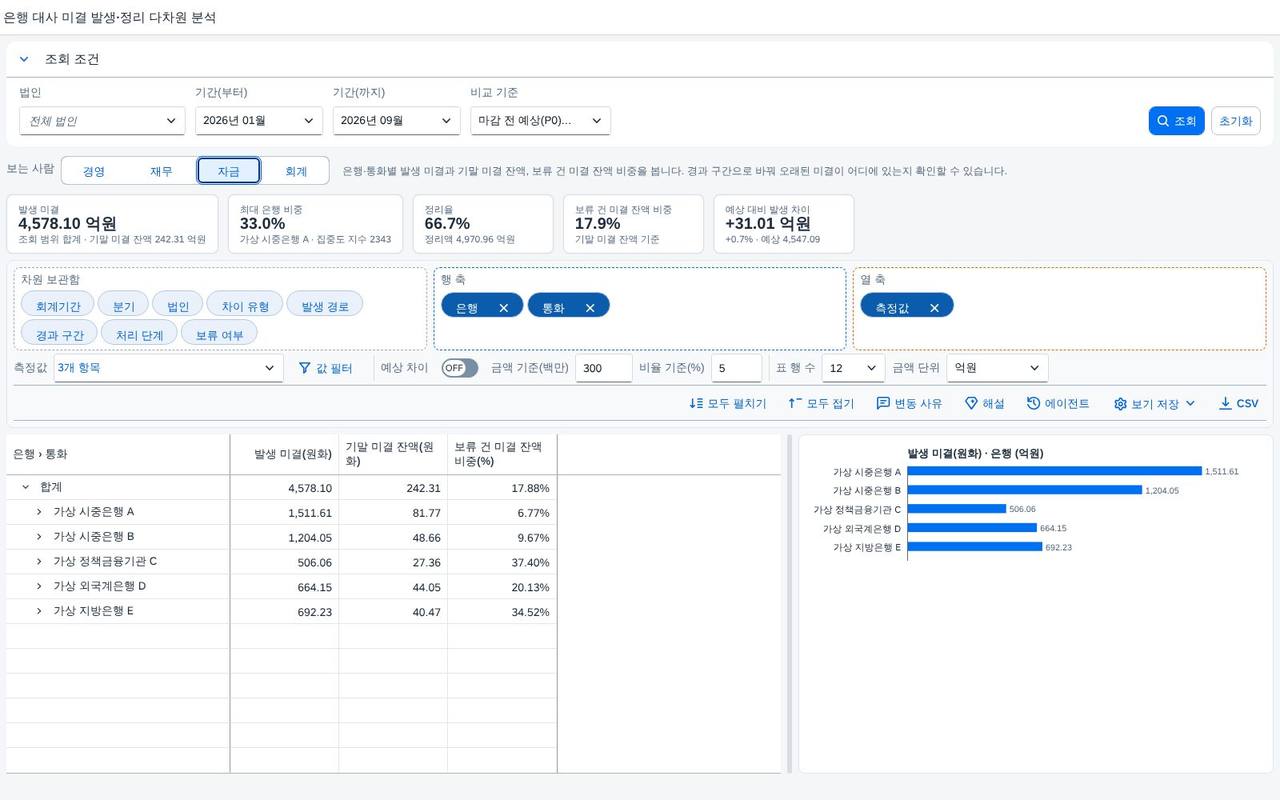
Task: Open the 금액 단위 dropdown
Action: 997,368
